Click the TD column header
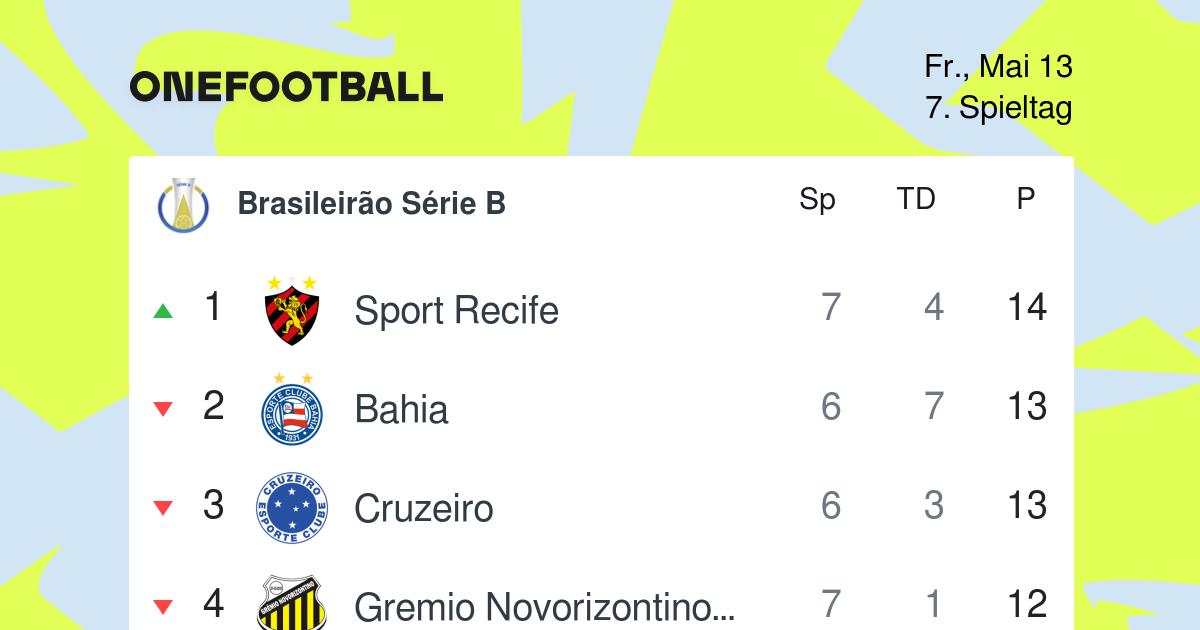This screenshot has height=630, width=1200. coord(915,199)
